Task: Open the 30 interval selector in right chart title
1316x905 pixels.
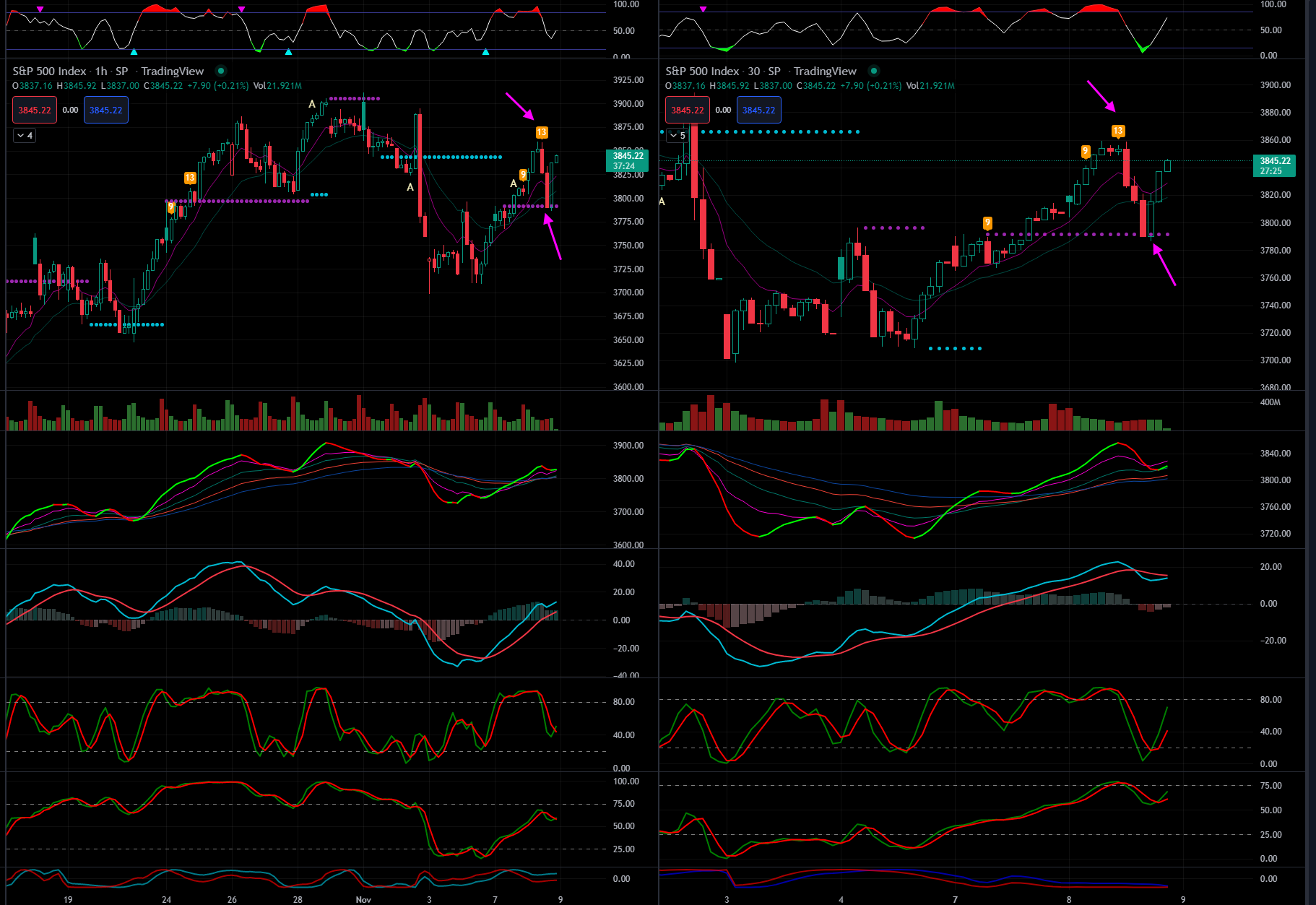Action: [x=753, y=71]
